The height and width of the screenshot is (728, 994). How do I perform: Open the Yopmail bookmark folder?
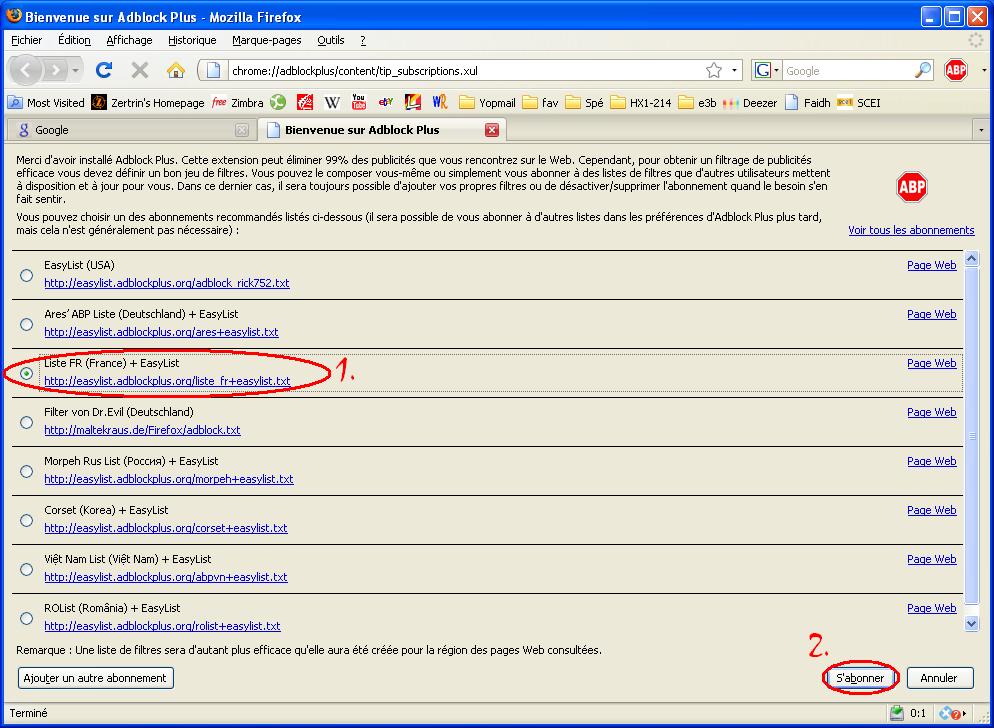click(x=487, y=103)
